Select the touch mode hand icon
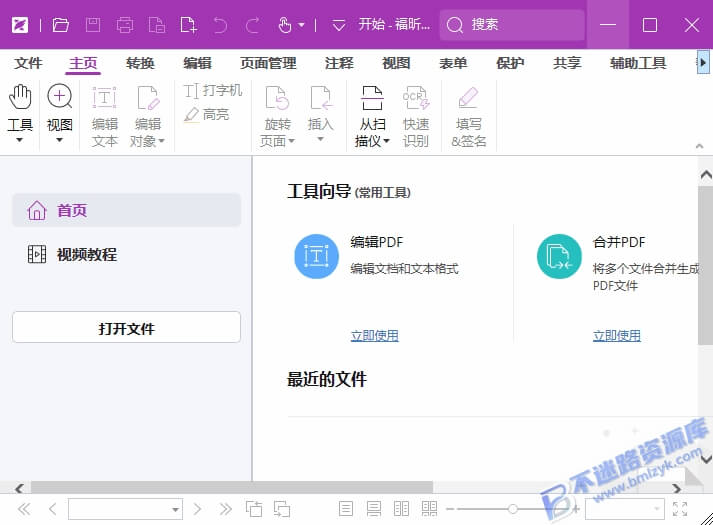This screenshot has height=525, width=713. (285, 25)
